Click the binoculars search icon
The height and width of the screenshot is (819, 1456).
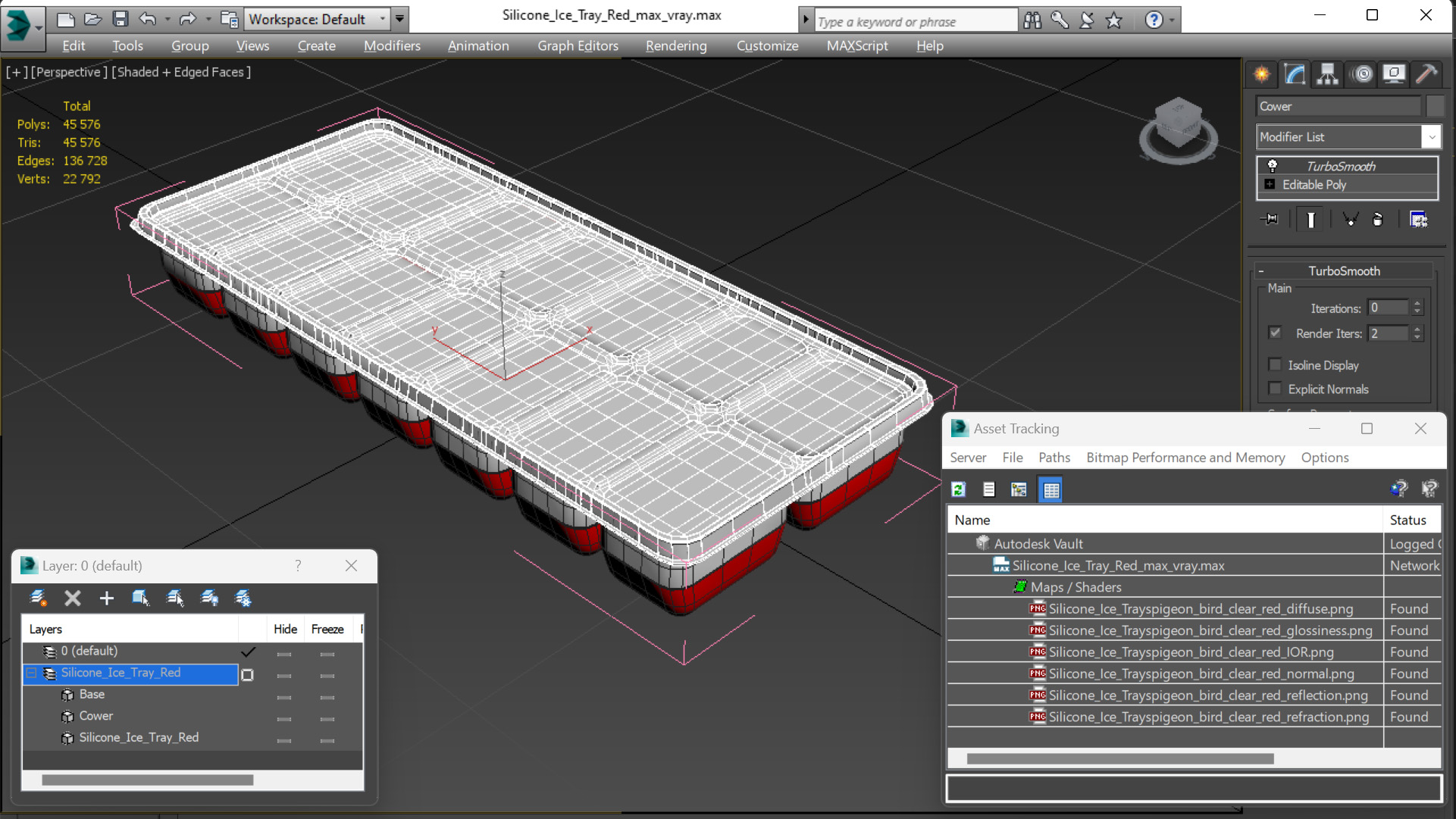(1032, 20)
